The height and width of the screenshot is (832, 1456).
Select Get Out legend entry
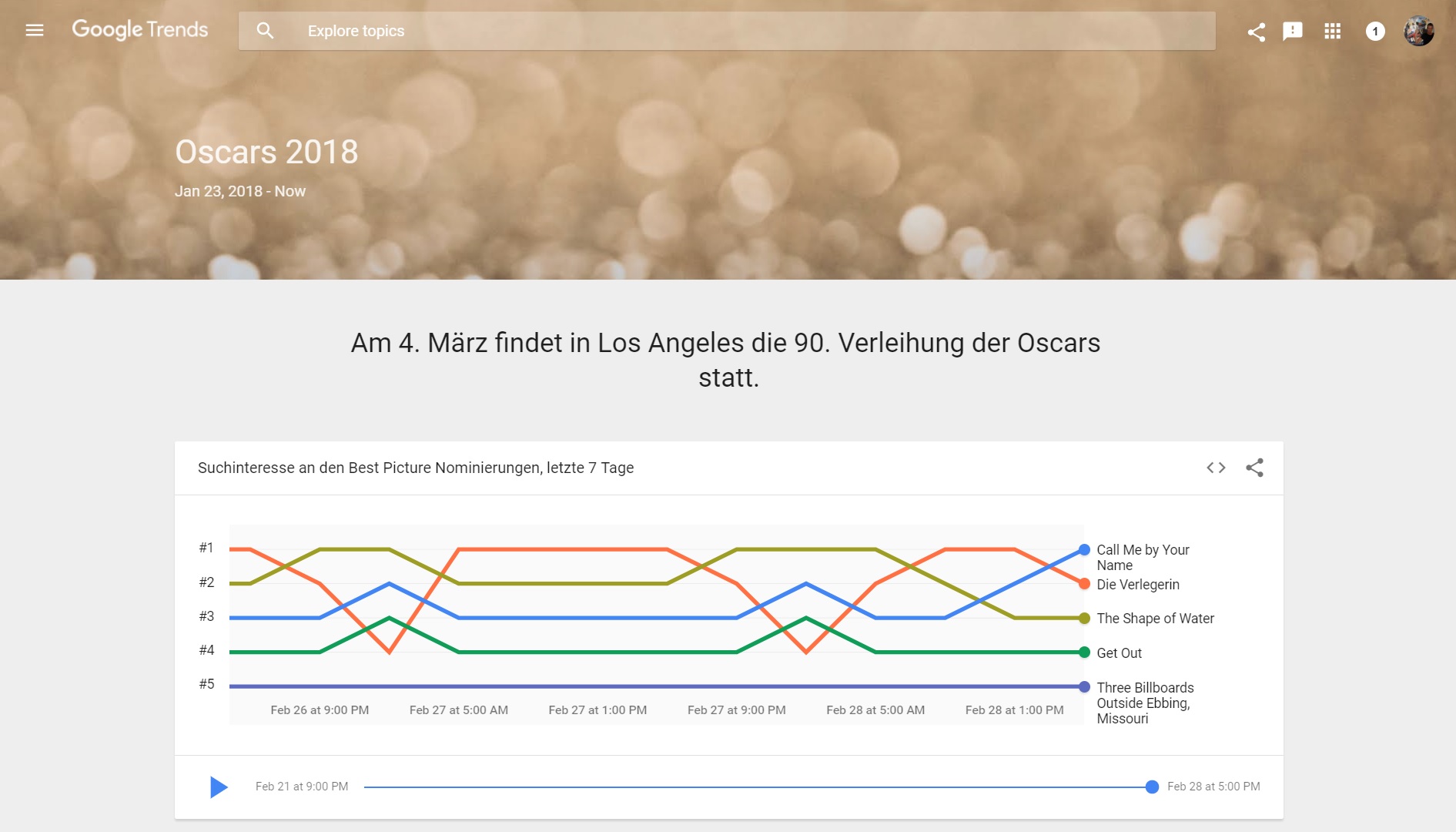point(1119,653)
